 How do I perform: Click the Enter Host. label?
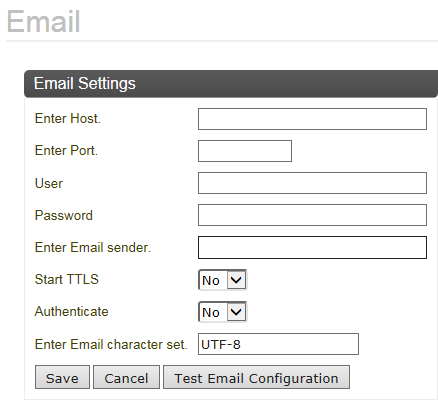click(x=68, y=119)
